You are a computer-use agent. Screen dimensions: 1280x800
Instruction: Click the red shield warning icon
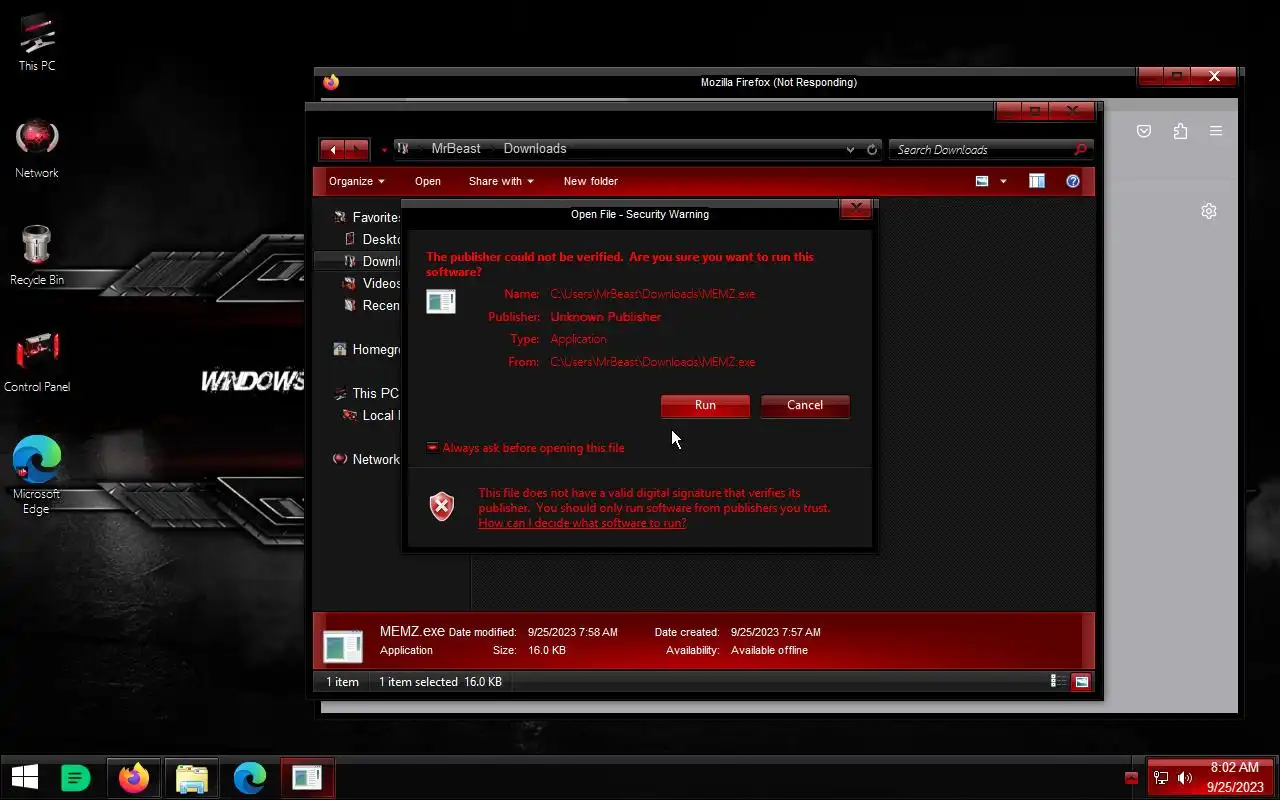pyautogui.click(x=441, y=507)
